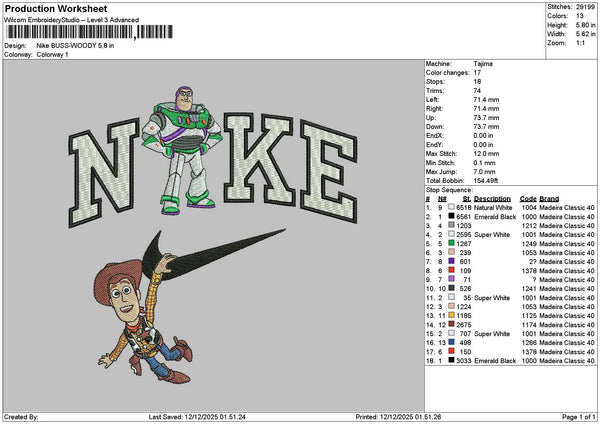Select code 1249 in stop 5
Viewport: 600px width, 424px height.
[x=530, y=244]
